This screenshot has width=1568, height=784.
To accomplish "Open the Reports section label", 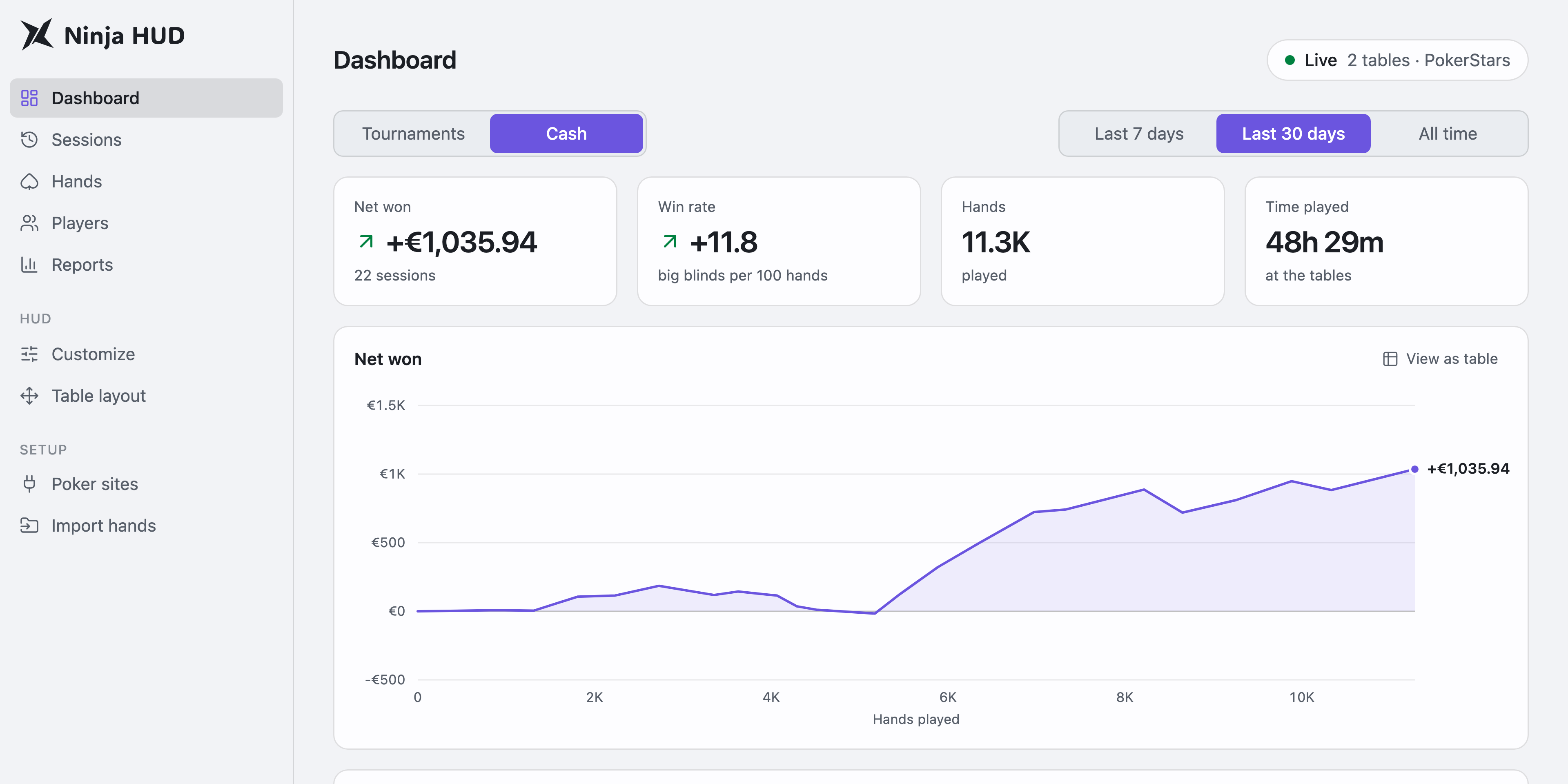I will pos(82,264).
